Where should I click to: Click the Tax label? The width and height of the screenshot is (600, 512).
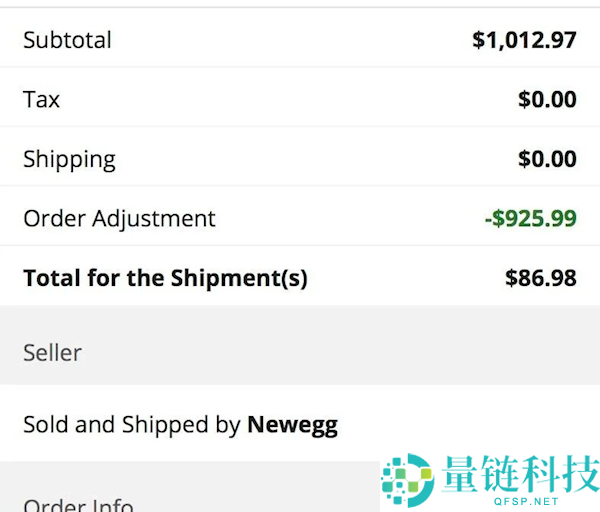click(x=41, y=99)
